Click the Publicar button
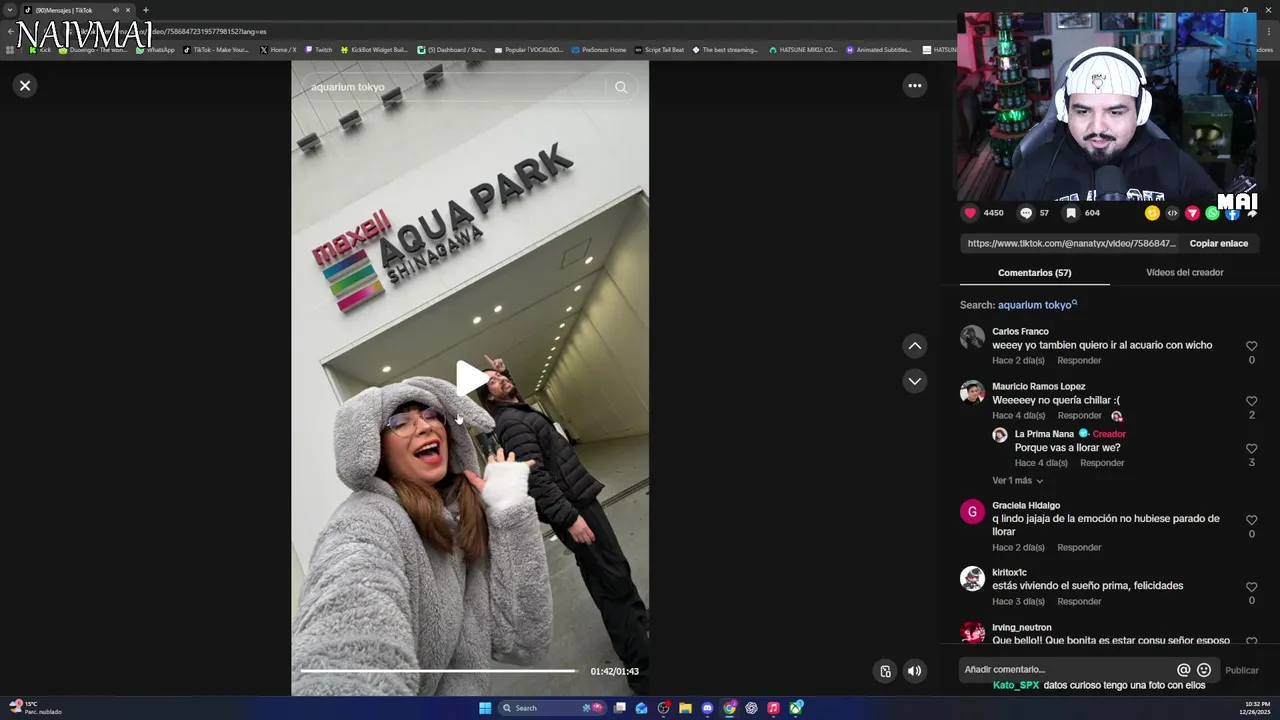 point(1242,670)
